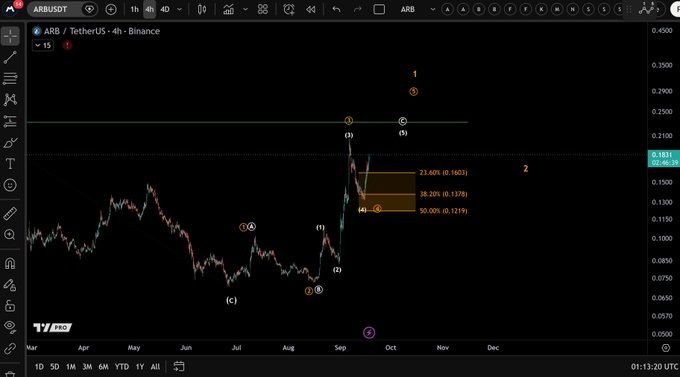Open Elliott wave tool in favorites toolbar

click(x=646, y=9)
